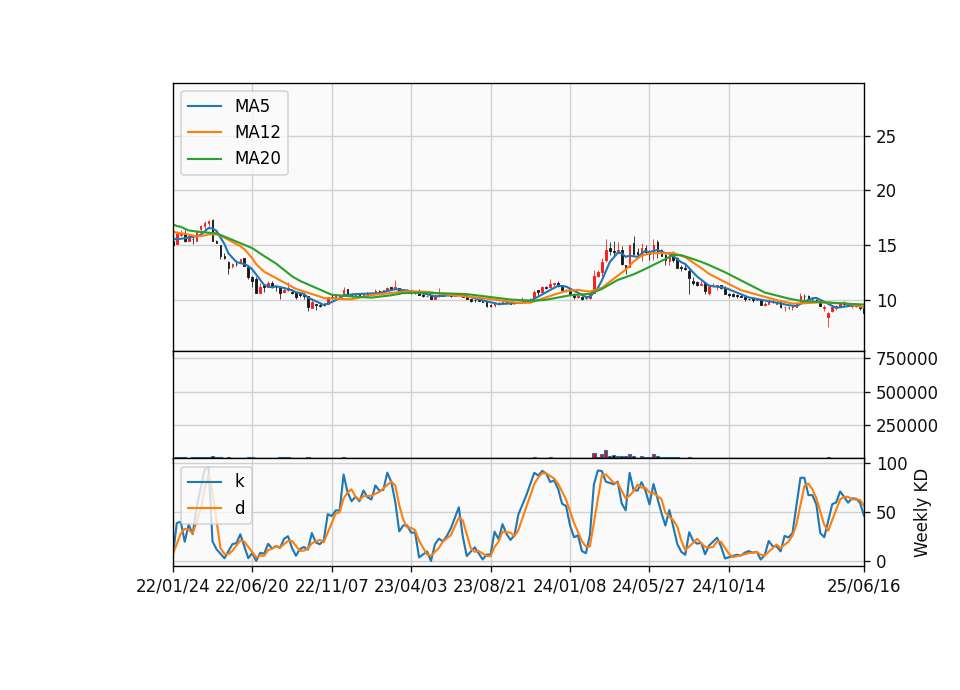Click the KD axis label 0
Screen dimensions: 960x690
coord(881,561)
